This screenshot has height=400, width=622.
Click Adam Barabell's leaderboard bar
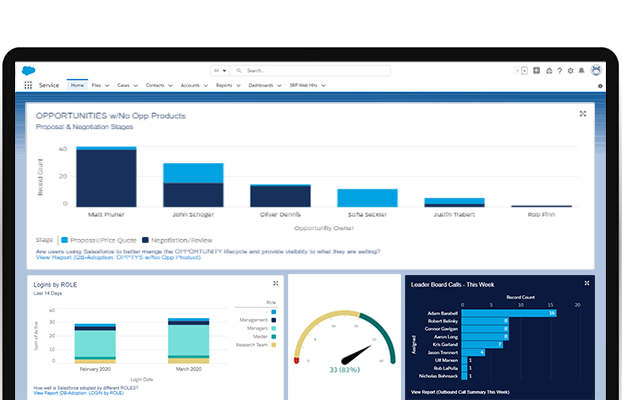[509, 313]
